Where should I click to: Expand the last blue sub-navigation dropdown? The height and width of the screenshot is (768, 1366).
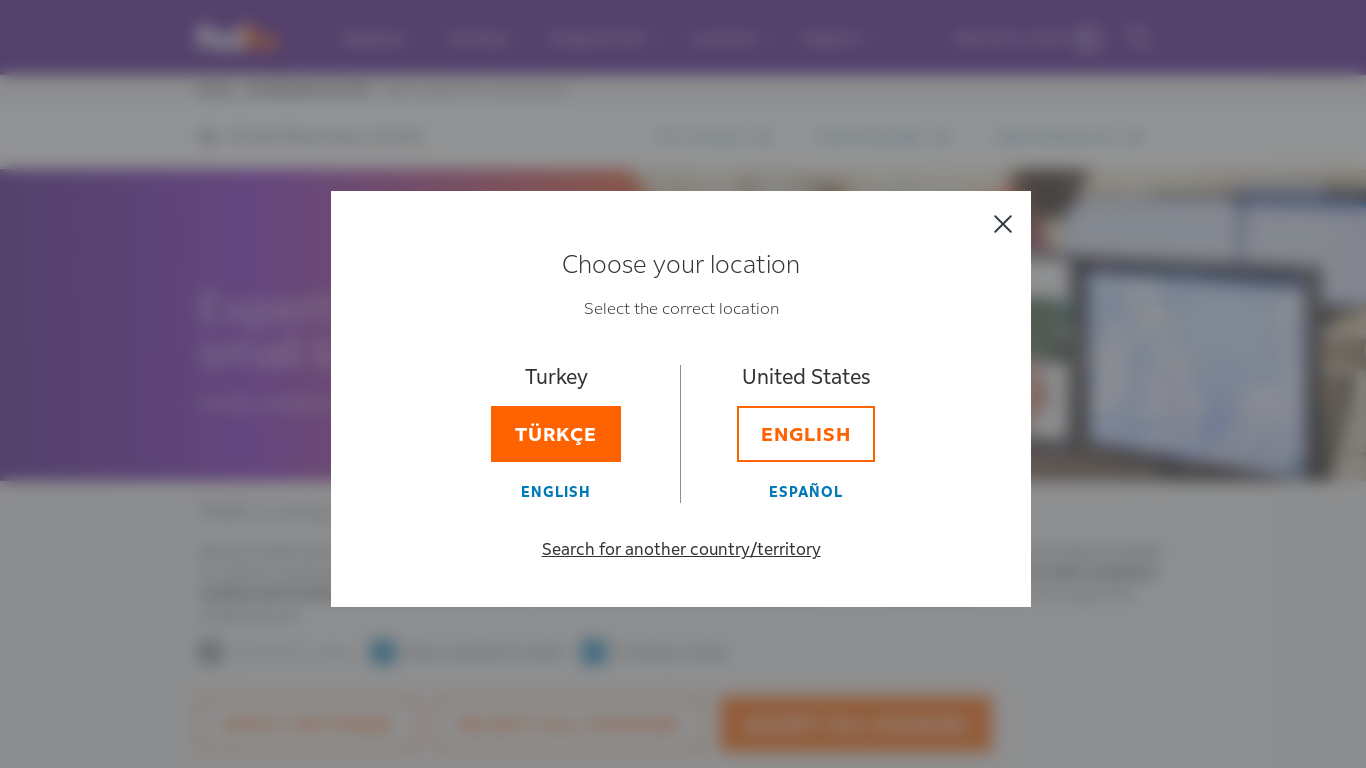click(x=1068, y=137)
